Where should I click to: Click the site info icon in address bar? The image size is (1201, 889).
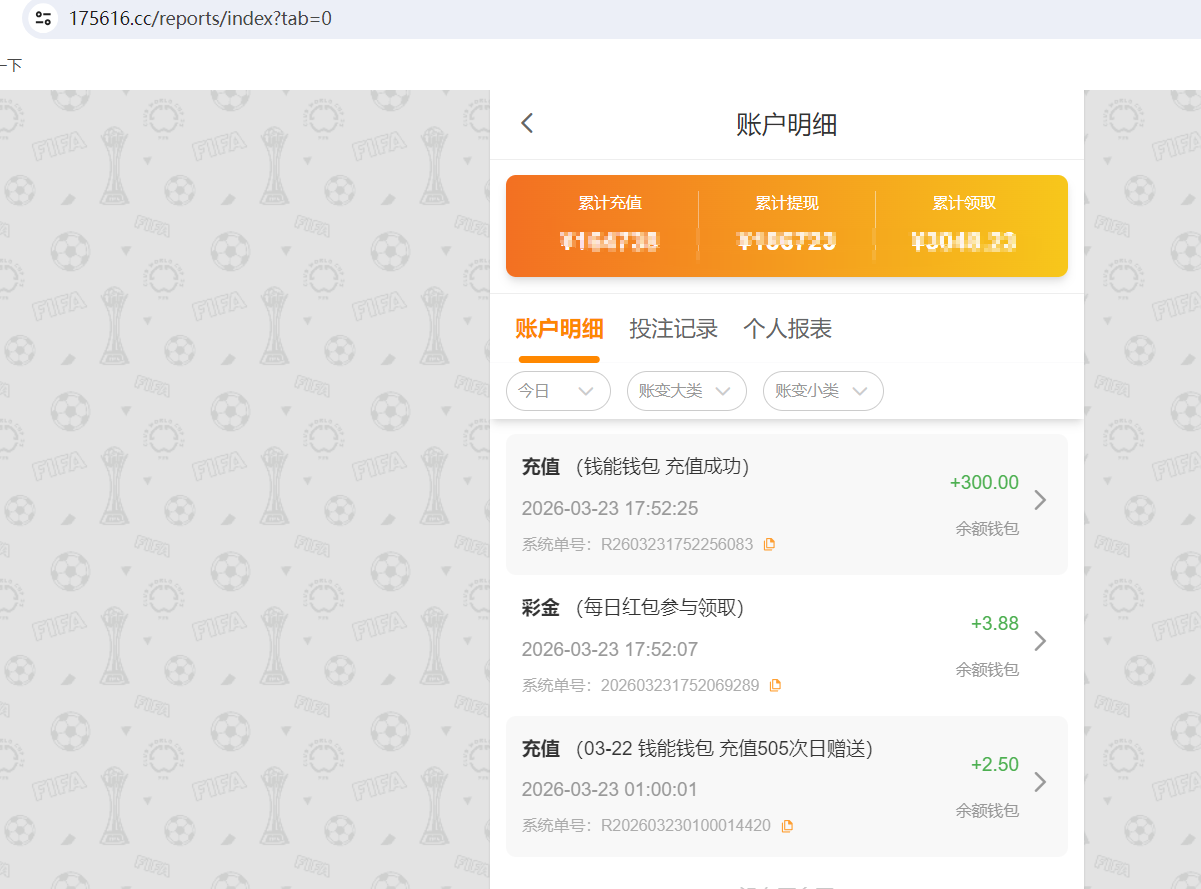[42, 18]
